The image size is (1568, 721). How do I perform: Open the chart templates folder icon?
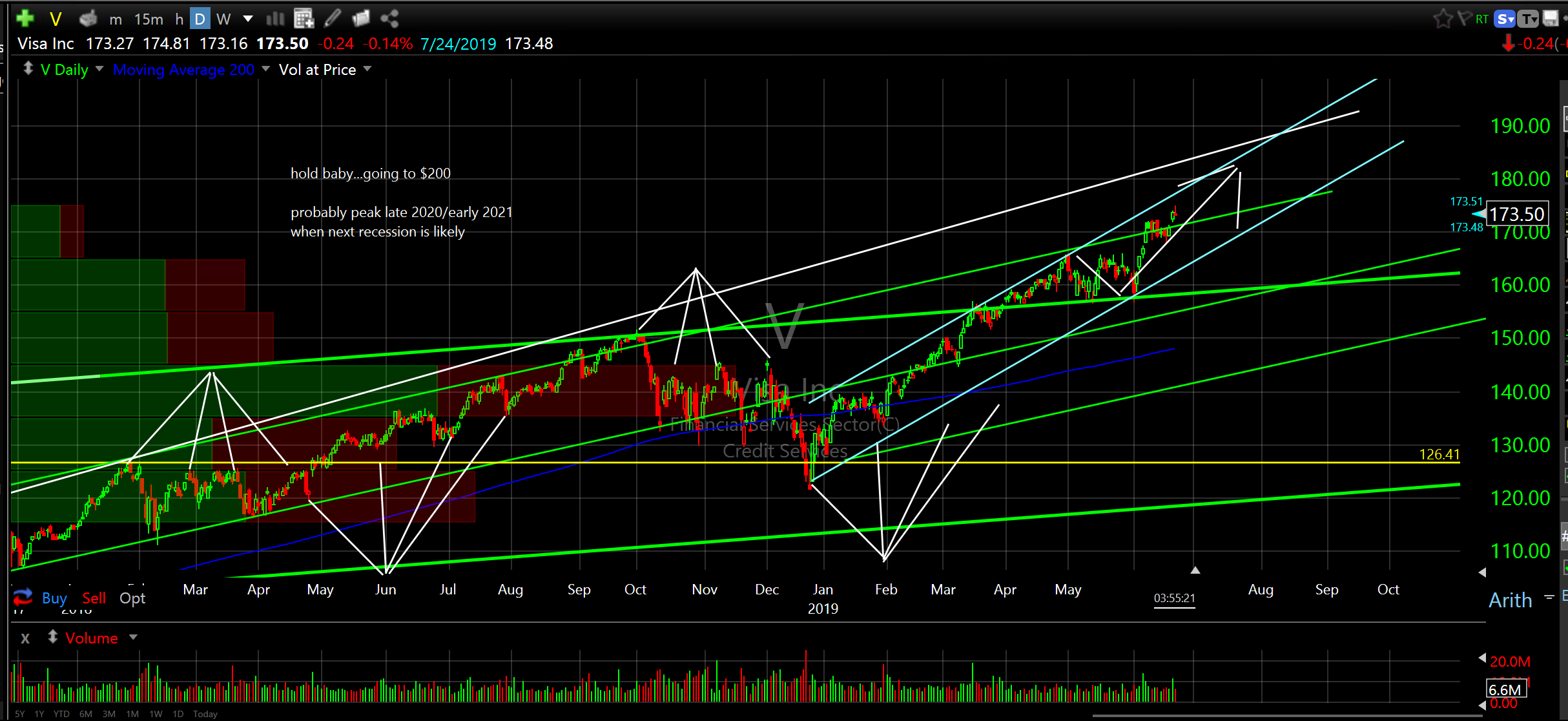pyautogui.click(x=360, y=19)
